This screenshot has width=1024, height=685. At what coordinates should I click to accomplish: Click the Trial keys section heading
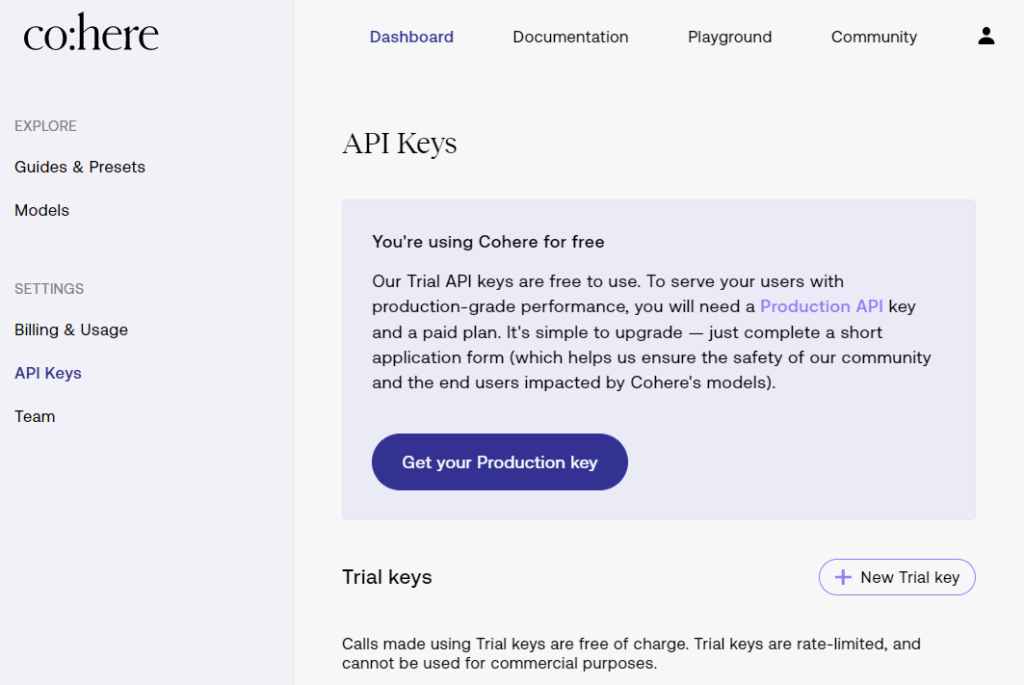387,577
